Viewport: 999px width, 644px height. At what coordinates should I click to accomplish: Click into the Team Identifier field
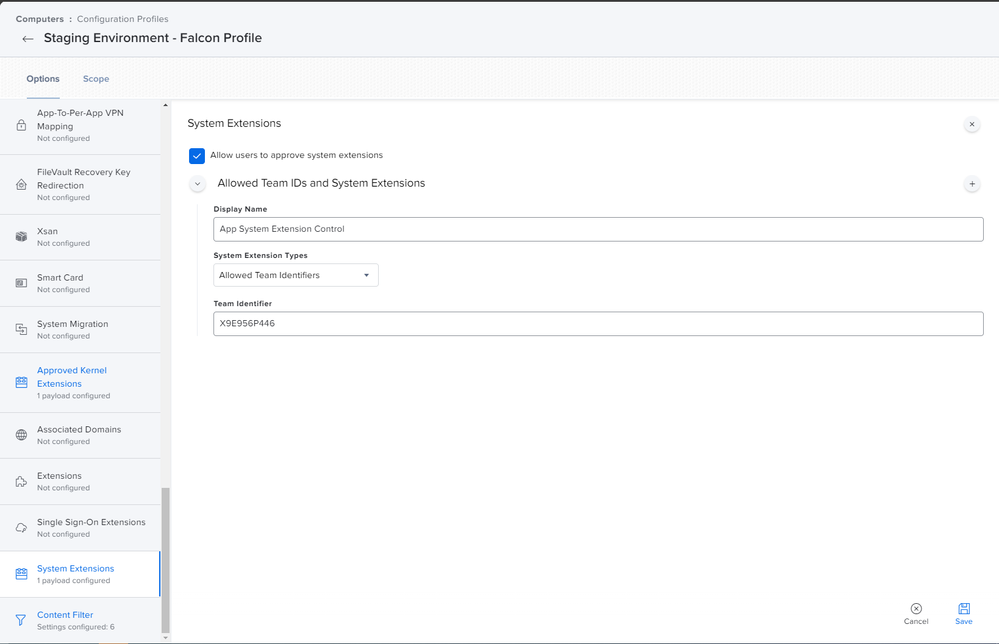tap(598, 324)
